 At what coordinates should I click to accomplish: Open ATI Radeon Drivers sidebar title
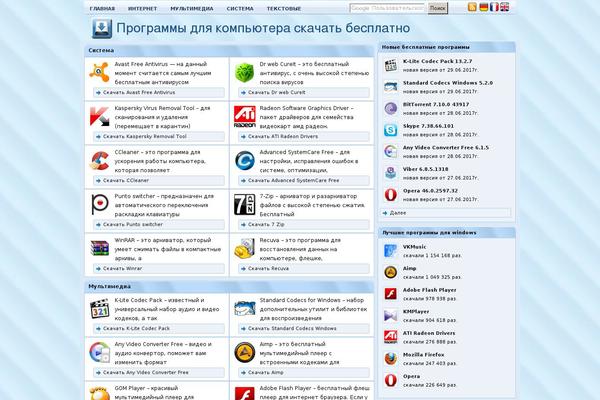click(x=429, y=333)
